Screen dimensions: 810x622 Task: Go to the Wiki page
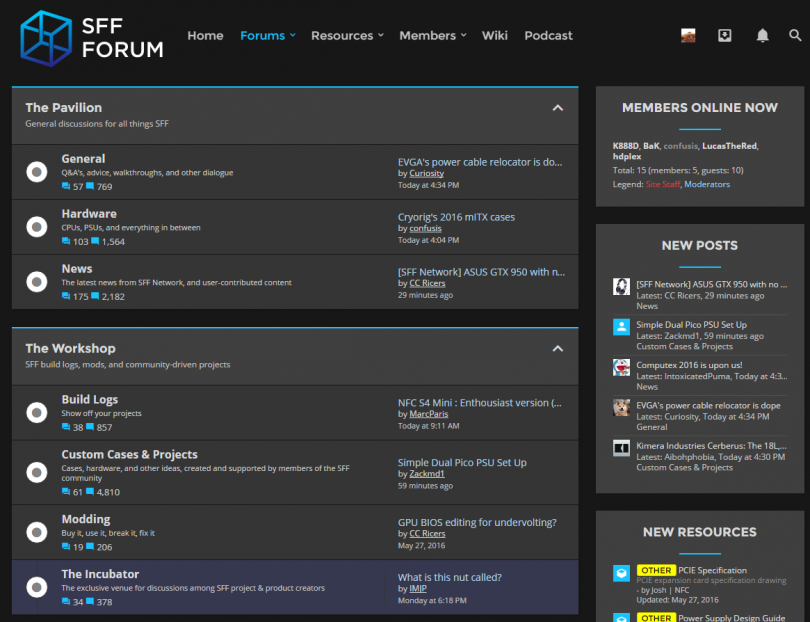tap(495, 36)
